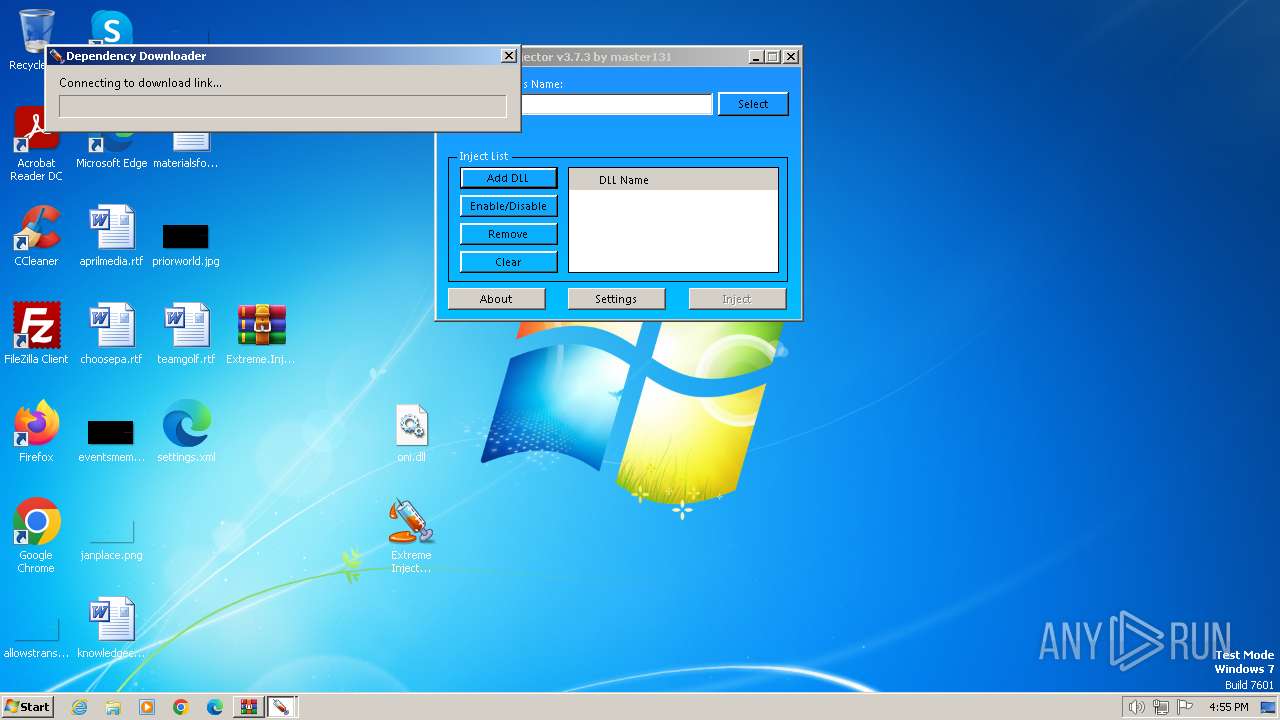
Task: Select the eventsmem... file icon
Action: pyautogui.click(x=111, y=440)
